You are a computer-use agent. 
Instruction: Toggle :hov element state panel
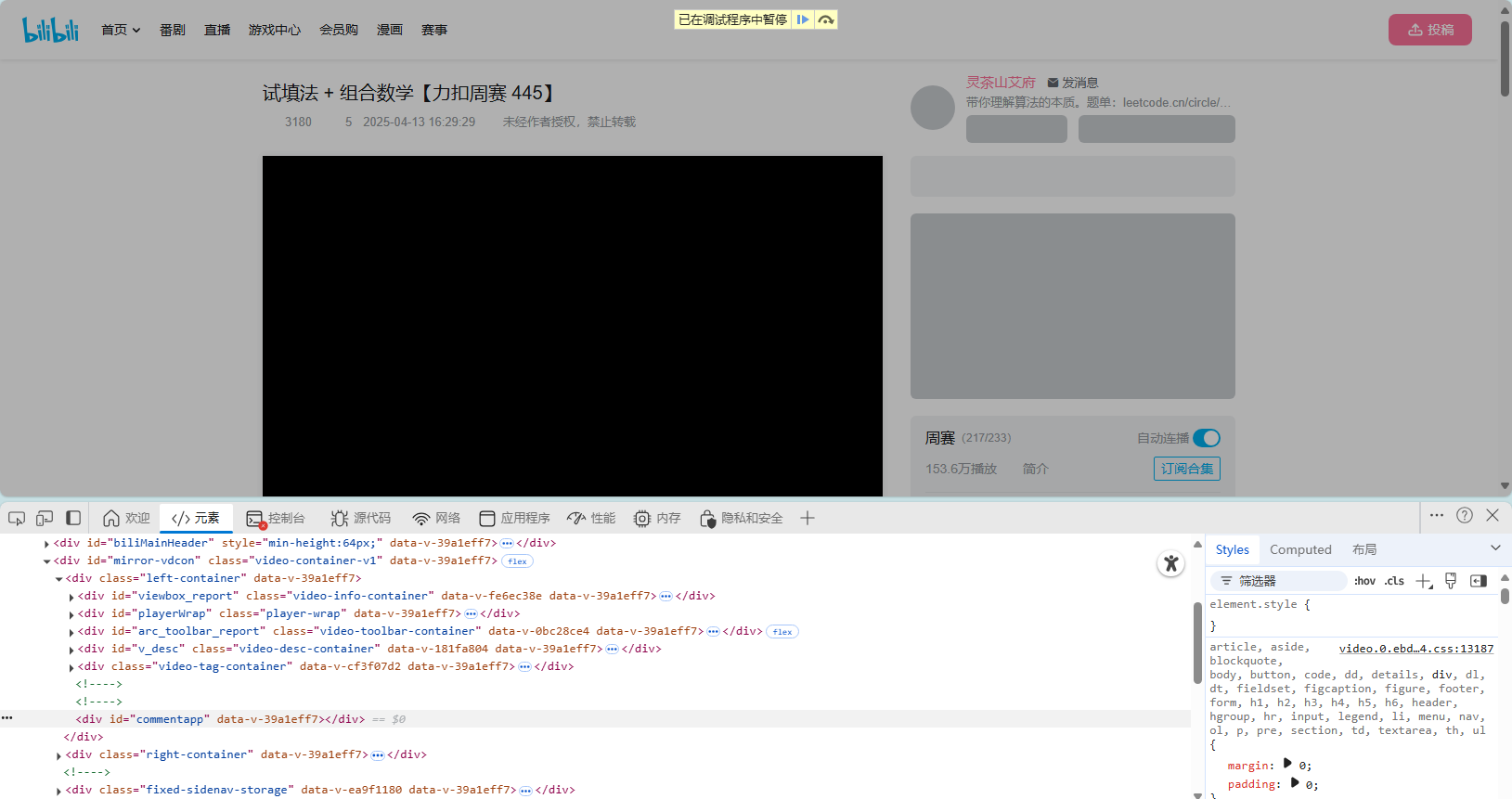(1364, 581)
